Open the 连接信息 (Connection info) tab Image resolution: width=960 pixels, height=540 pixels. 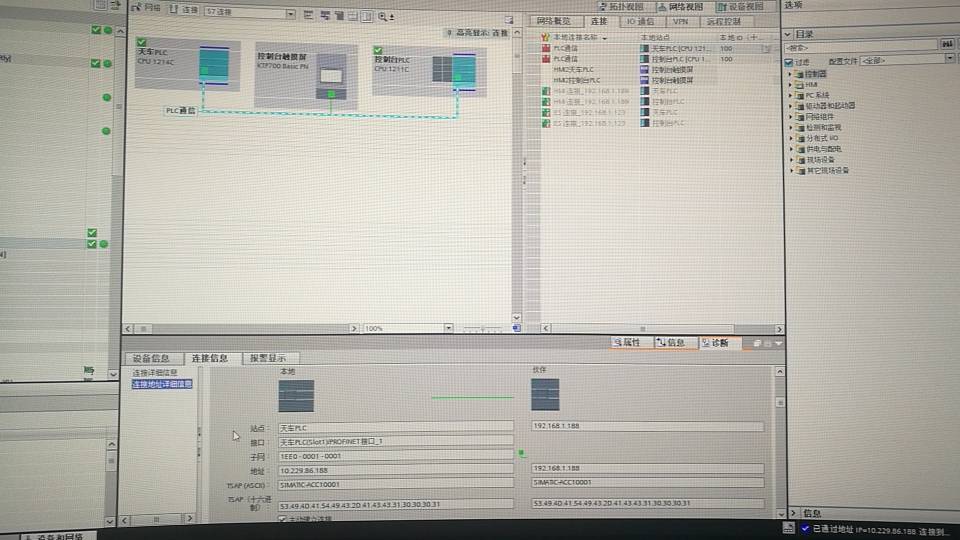pyautogui.click(x=210, y=358)
